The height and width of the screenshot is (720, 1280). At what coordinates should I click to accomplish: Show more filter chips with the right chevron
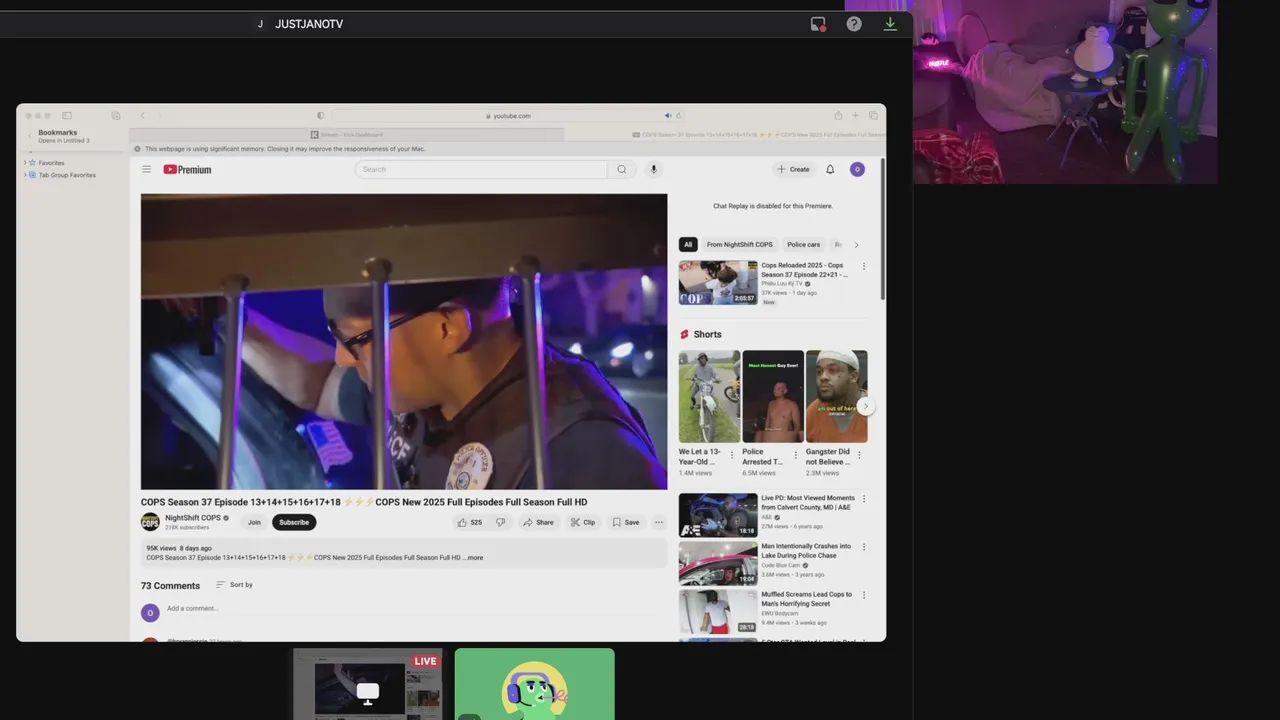(856, 245)
